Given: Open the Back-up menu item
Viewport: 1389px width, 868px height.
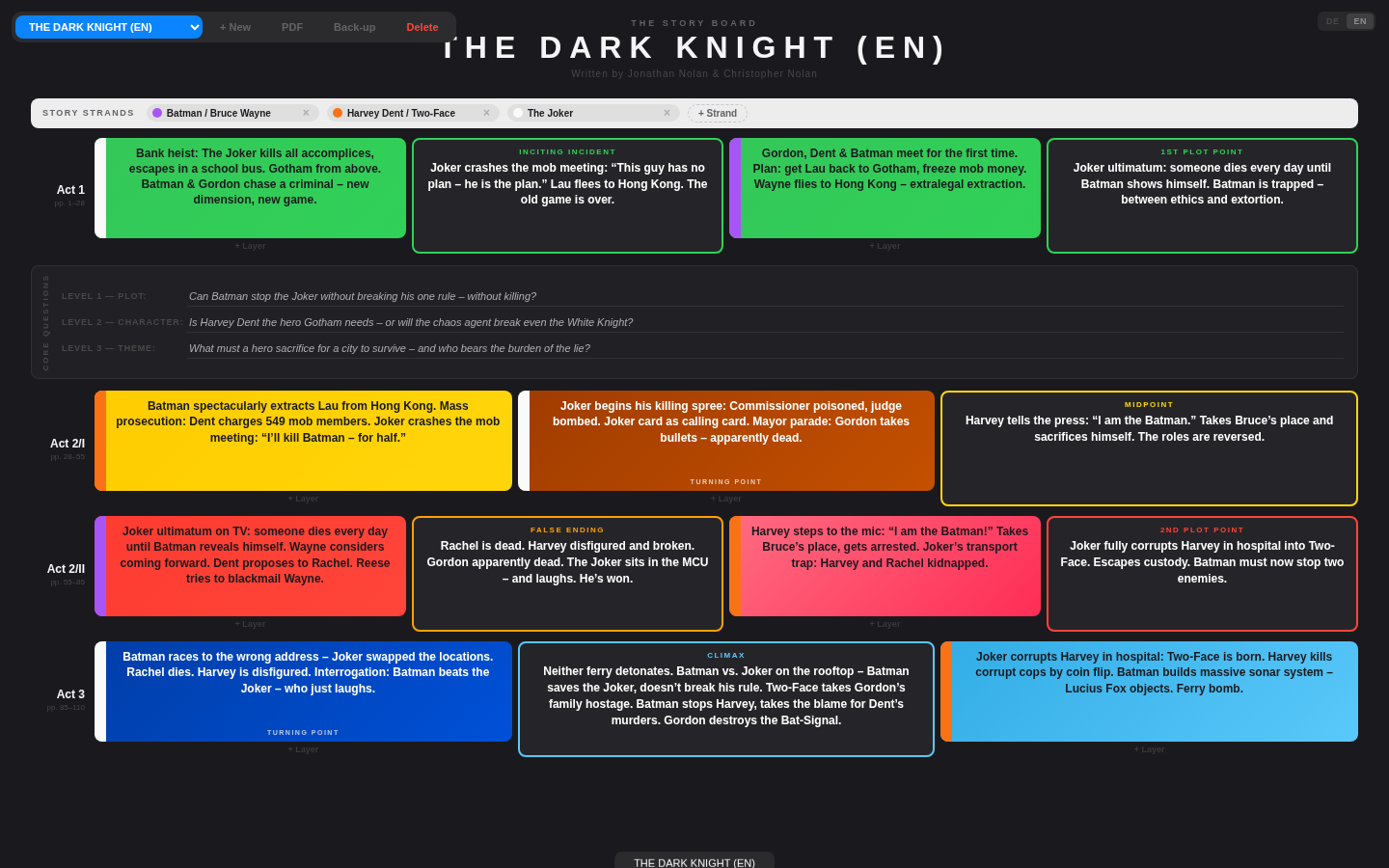Looking at the screenshot, I should 354,27.
